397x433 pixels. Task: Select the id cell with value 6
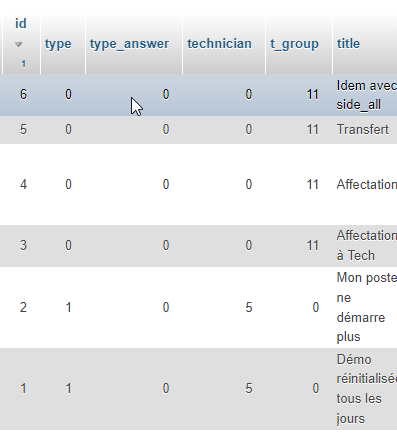(x=21, y=95)
